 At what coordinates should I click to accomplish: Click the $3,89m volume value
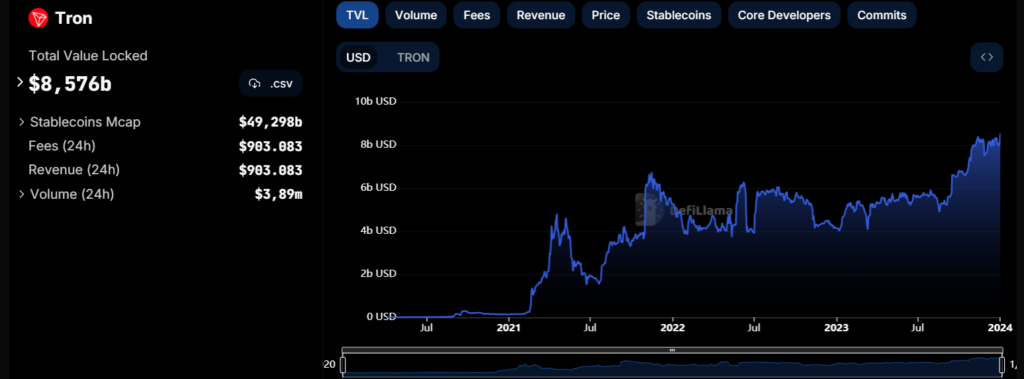pos(278,194)
